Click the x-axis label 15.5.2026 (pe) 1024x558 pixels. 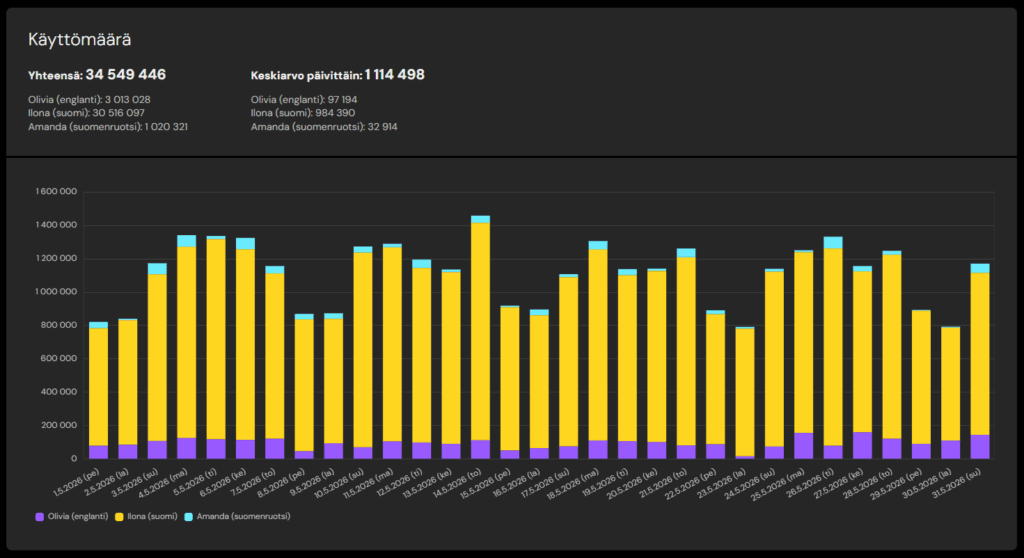487,484
